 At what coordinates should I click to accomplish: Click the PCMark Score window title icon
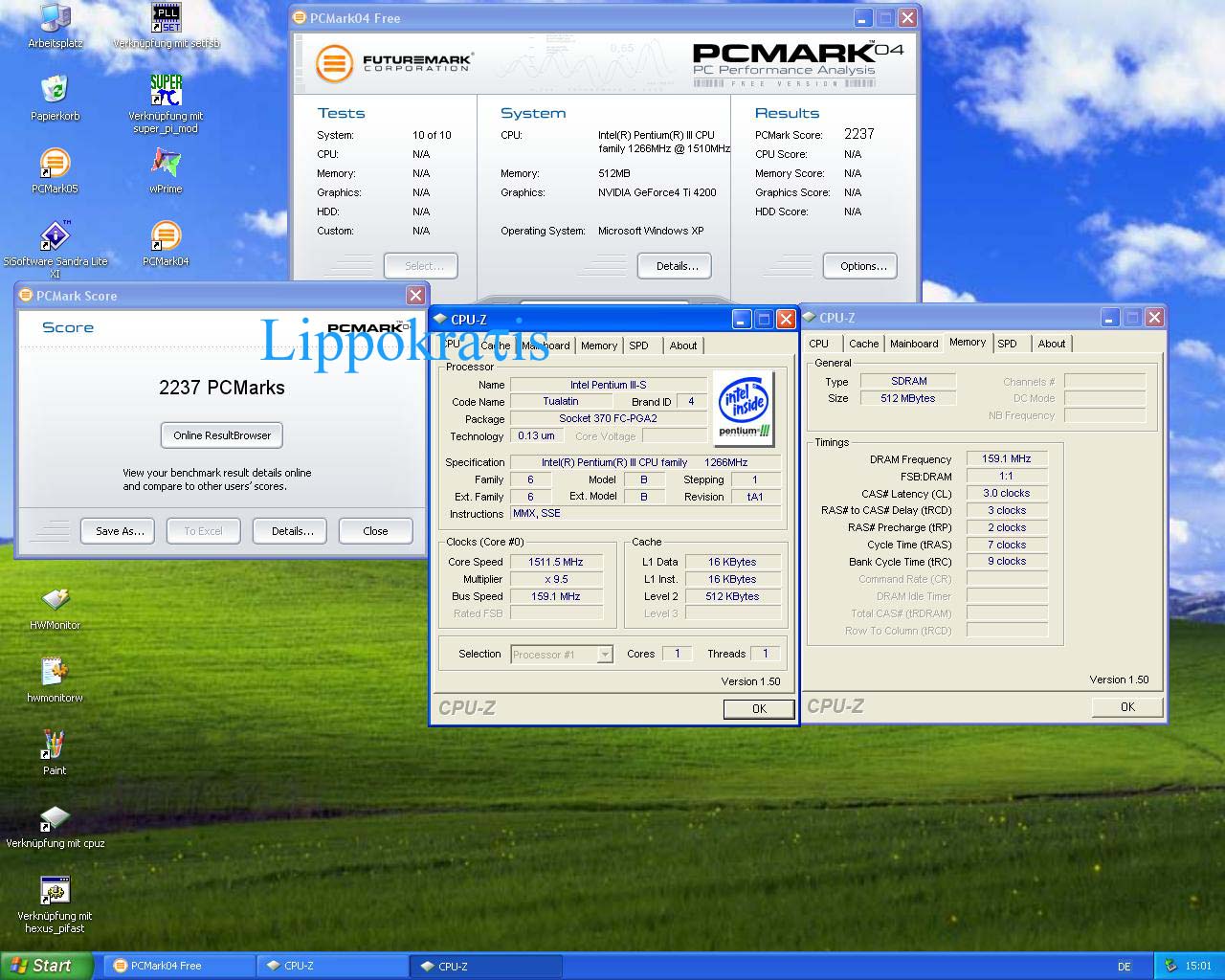coord(26,295)
